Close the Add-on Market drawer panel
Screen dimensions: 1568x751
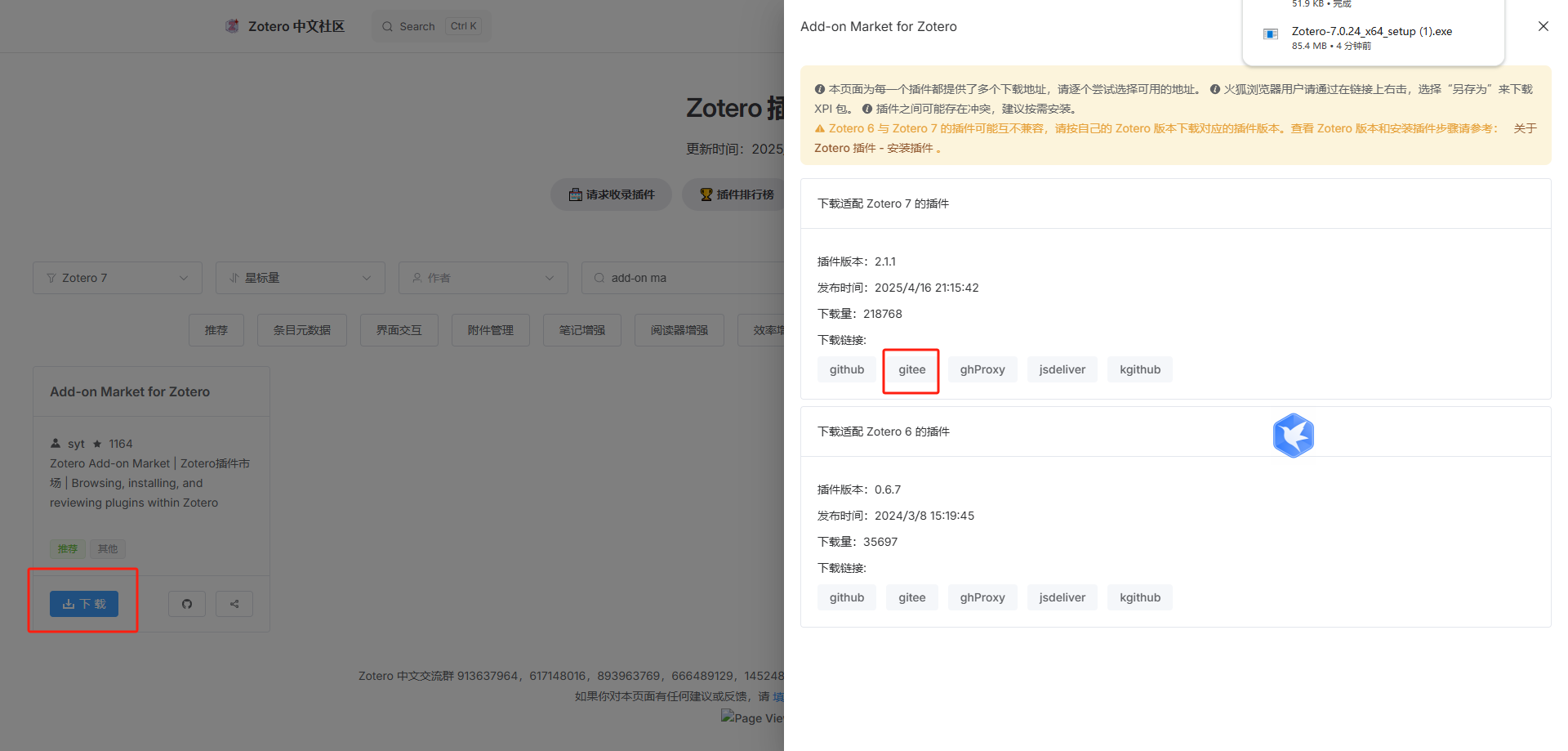(1543, 26)
